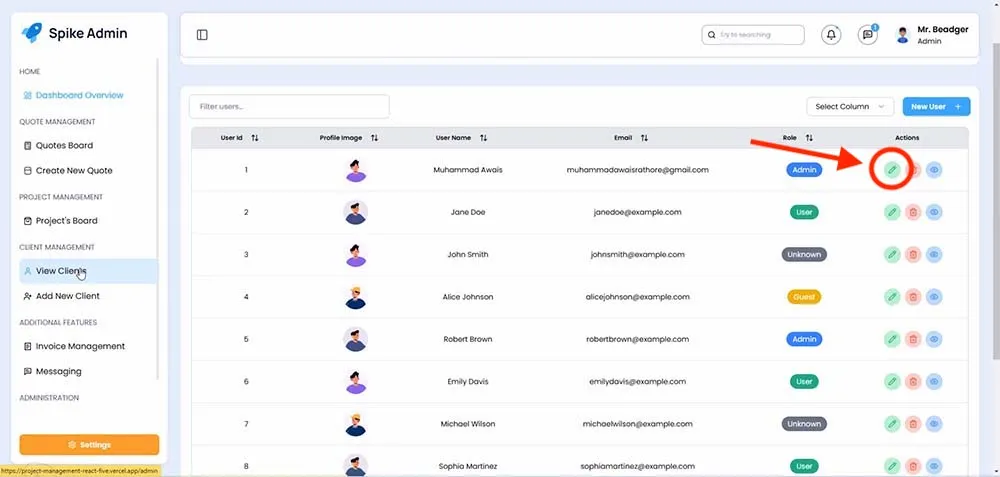
Task: Click the sidebar menu scrollbar
Action: pyautogui.click(x=157, y=217)
